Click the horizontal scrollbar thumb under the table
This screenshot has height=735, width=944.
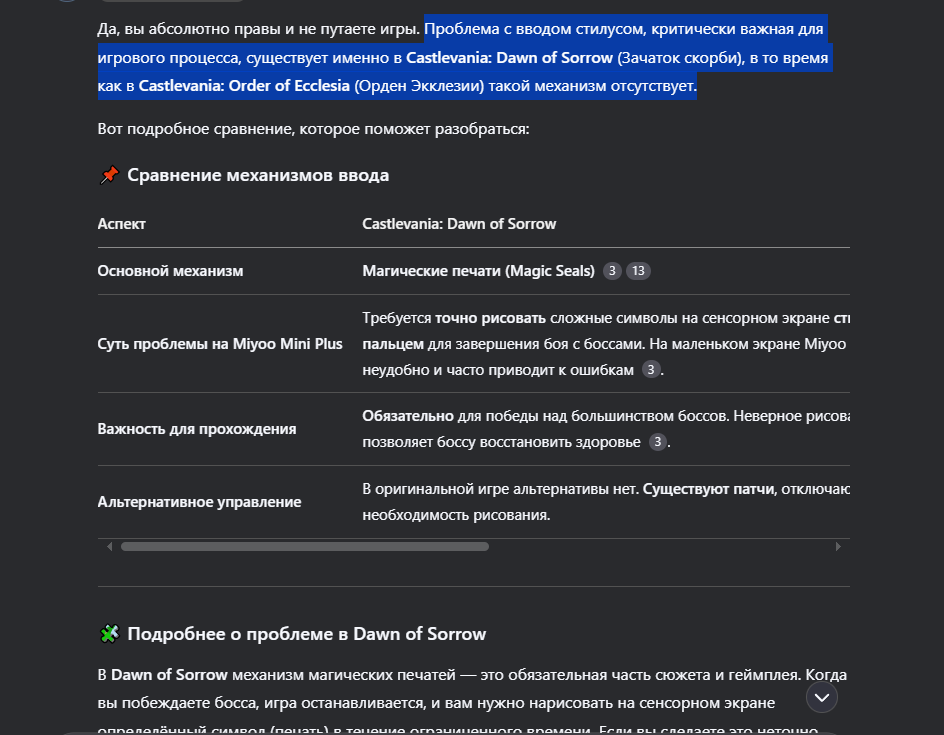[304, 547]
